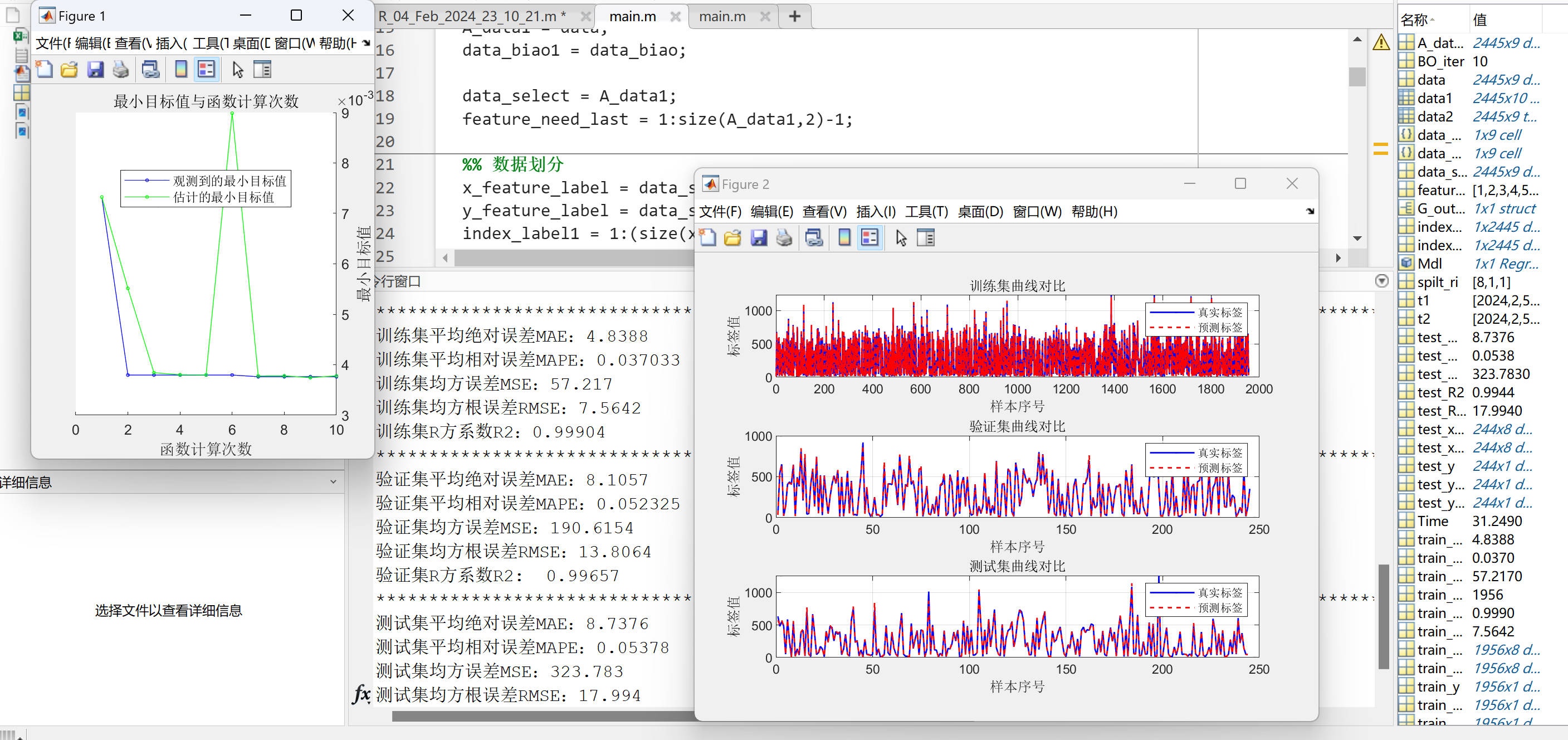This screenshot has height=740, width=1568.
Task: Click the editor vertical scrollbar thumb
Action: coord(1357,76)
